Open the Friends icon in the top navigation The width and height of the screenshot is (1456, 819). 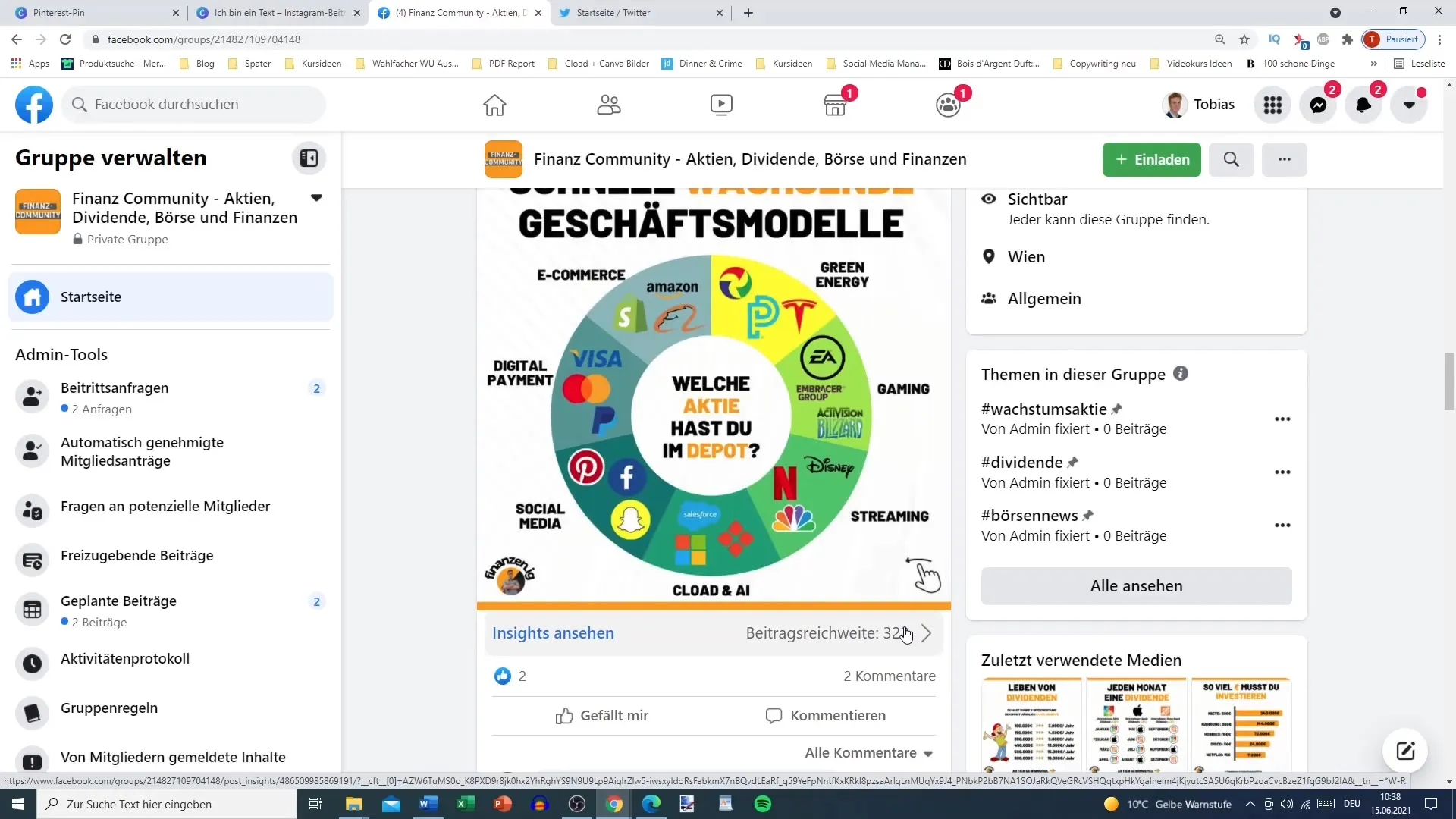pyautogui.click(x=608, y=105)
